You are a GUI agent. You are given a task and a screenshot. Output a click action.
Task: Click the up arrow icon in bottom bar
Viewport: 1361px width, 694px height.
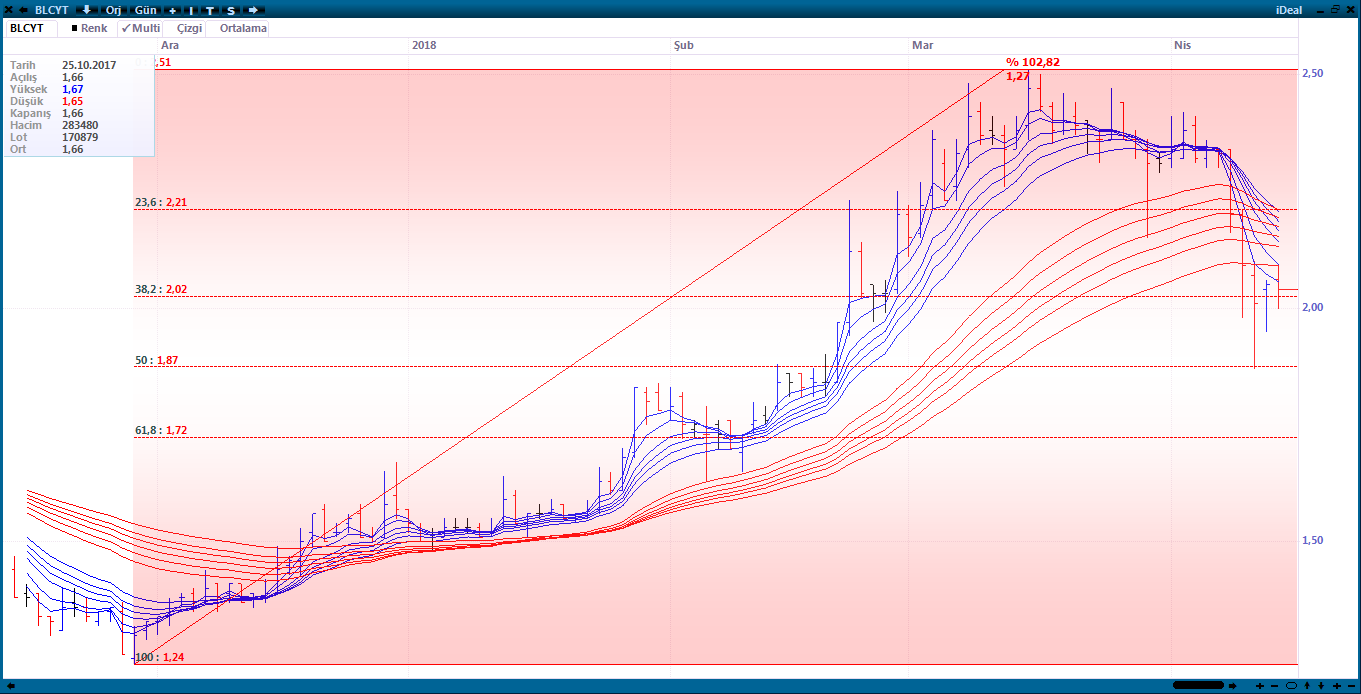tap(1307, 686)
